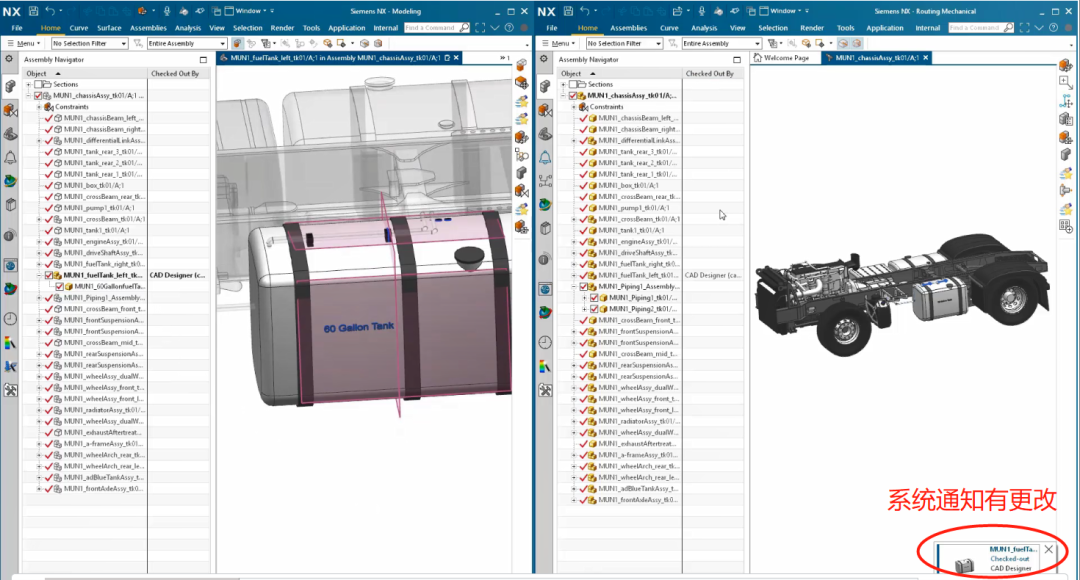Viewport: 1080px width, 580px height.
Task: Close the MUN1_fuelTa checked-out notification
Action: point(1048,549)
